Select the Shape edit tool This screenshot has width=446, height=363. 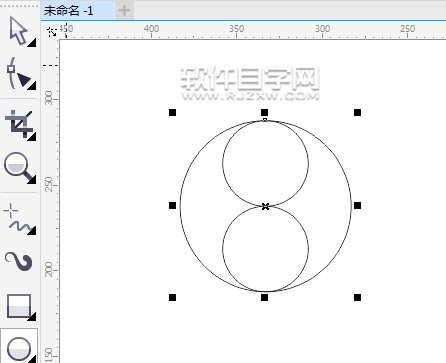18,73
